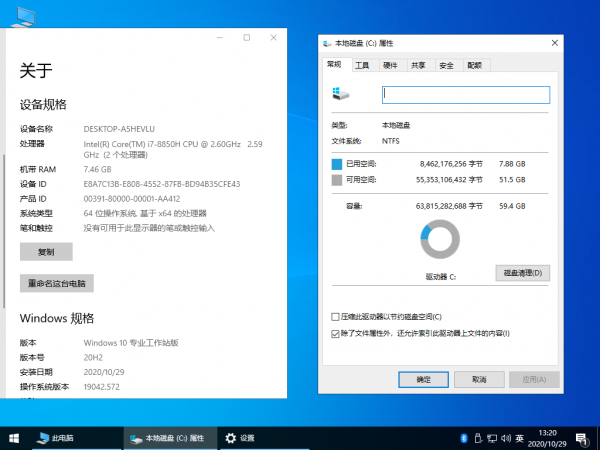The width and height of the screenshot is (600, 450).
Task: Open the volume tray icon
Action: click(x=506, y=438)
